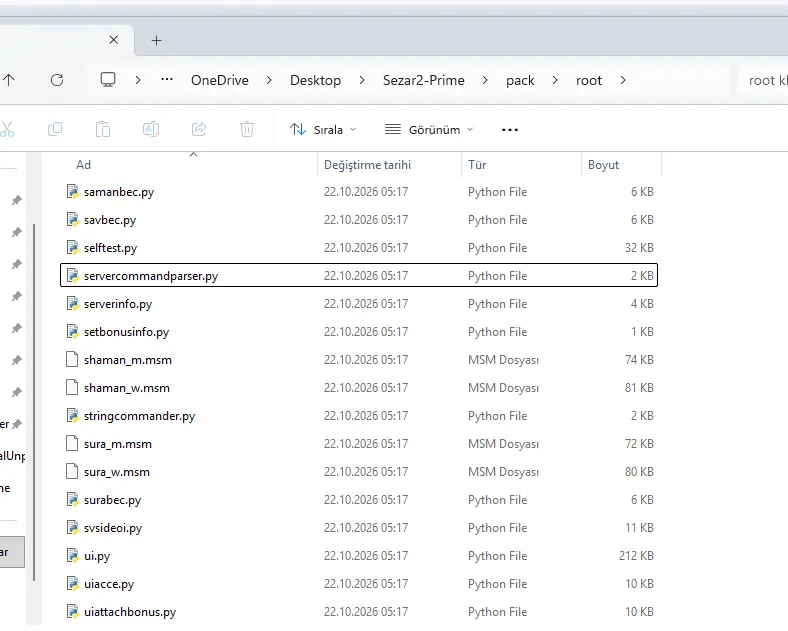Click root breadcrumb in address bar

(x=588, y=80)
